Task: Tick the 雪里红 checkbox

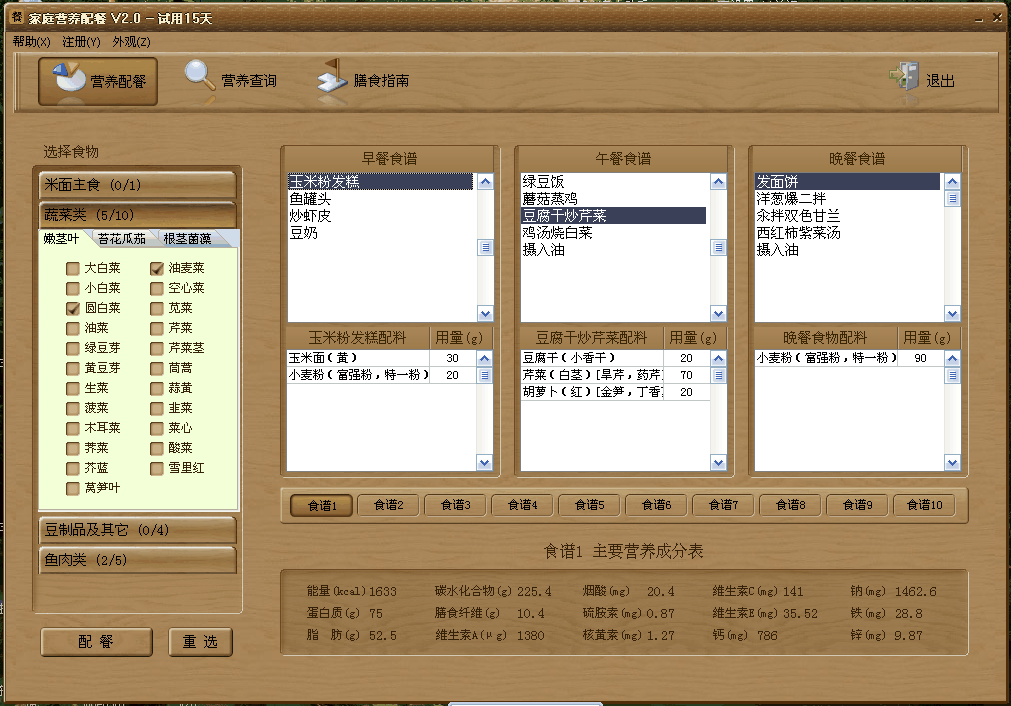Action: 157,468
